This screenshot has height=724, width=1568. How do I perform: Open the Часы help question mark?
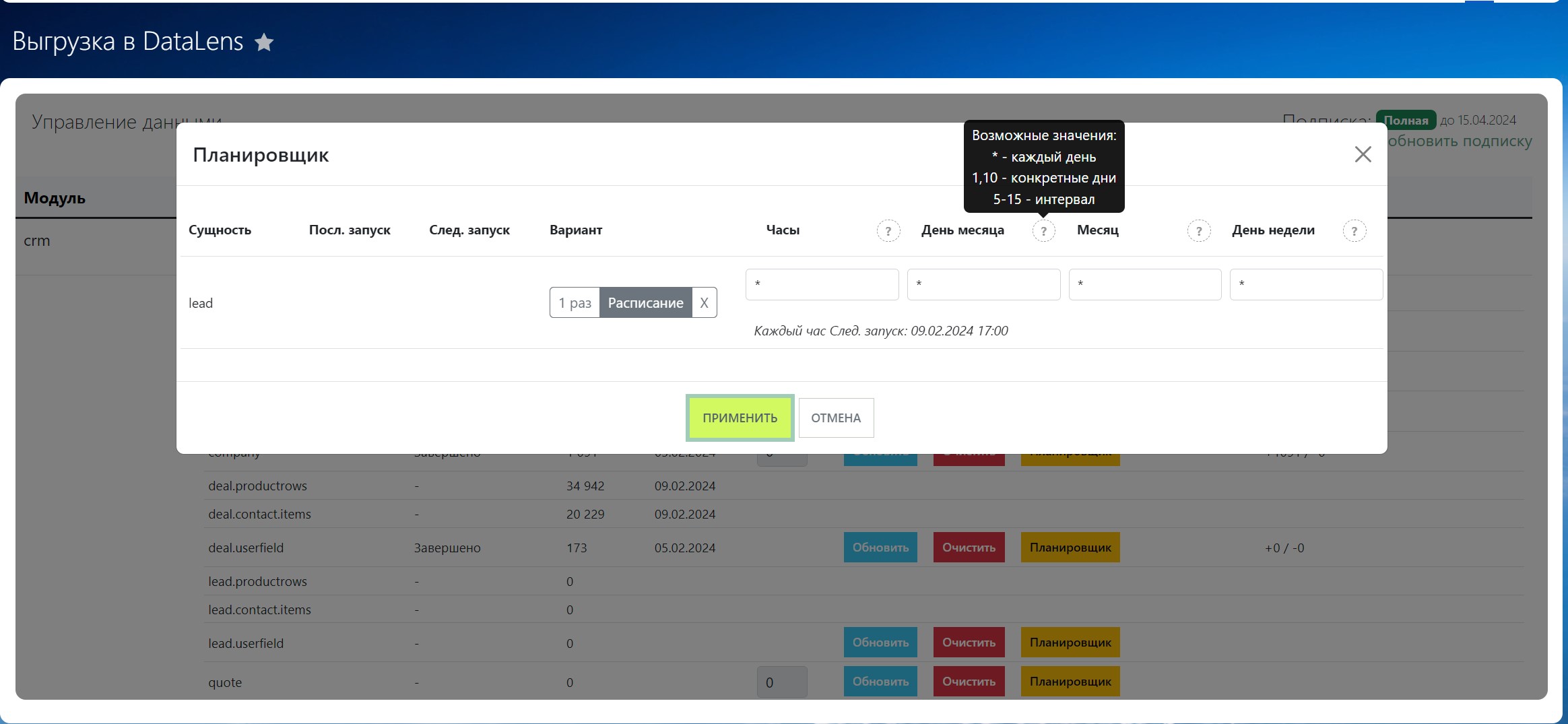point(888,231)
